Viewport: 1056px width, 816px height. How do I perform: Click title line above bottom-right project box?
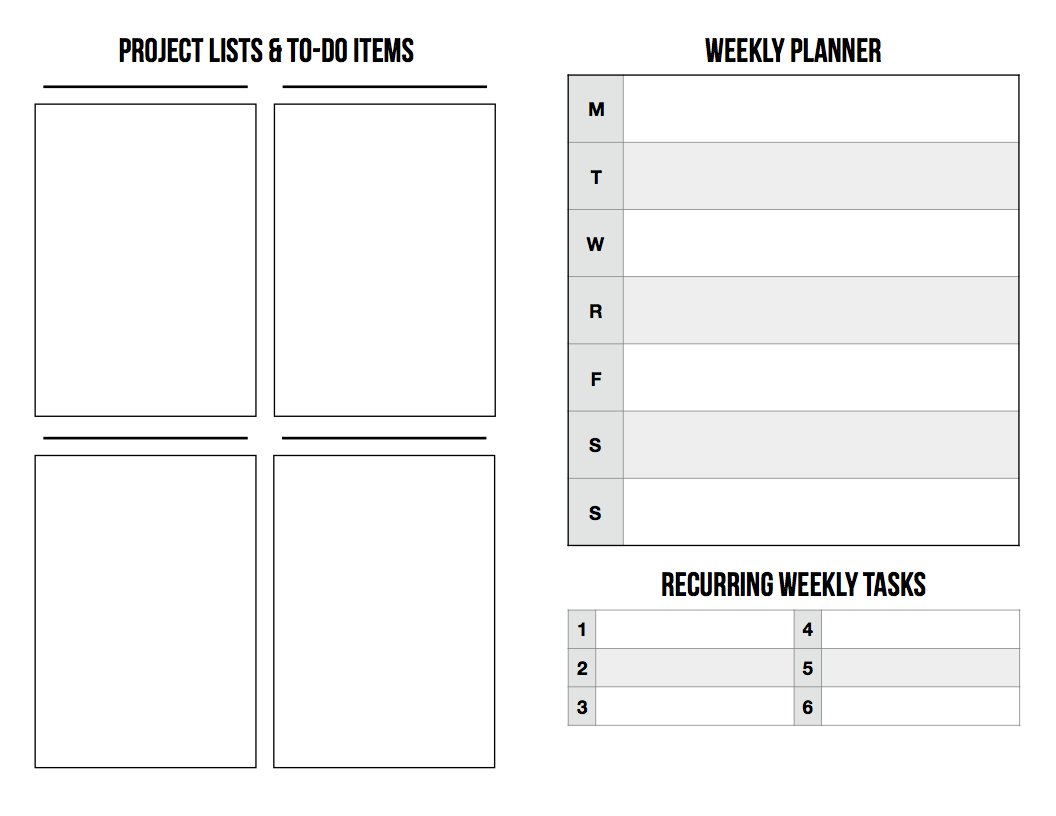coord(384,438)
